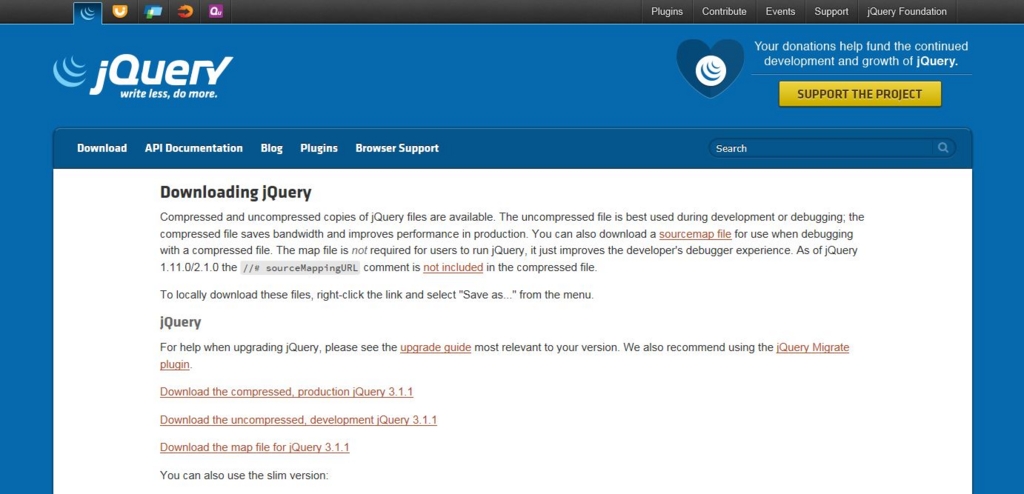Open Support in the top bar
The height and width of the screenshot is (494, 1024).
click(x=831, y=12)
